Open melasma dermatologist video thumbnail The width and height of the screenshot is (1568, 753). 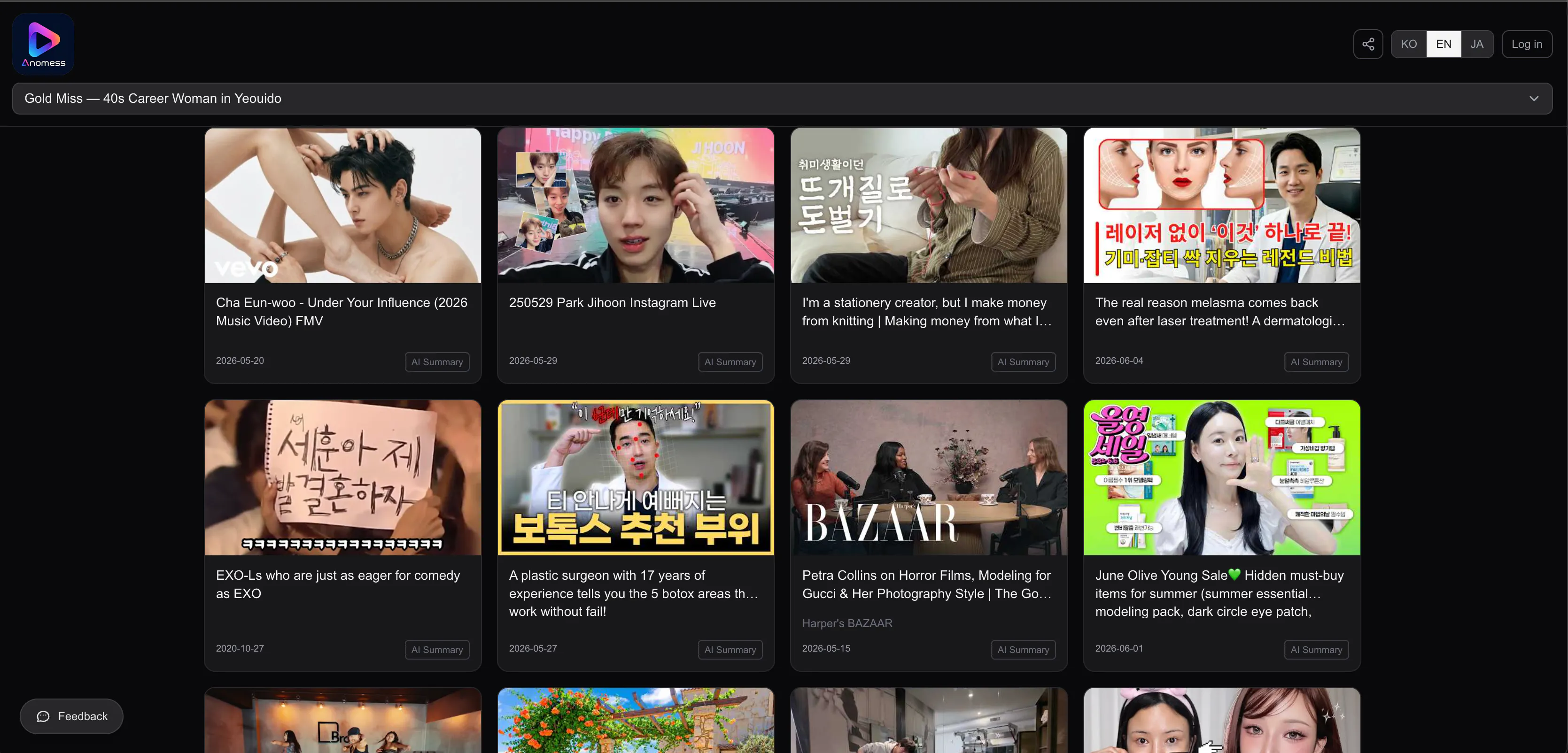(1222, 205)
